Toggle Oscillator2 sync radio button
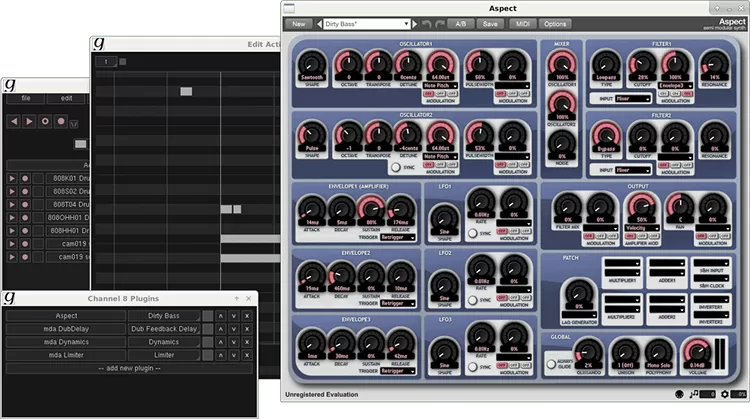Screen dimensions: 750x419 coord(396,167)
